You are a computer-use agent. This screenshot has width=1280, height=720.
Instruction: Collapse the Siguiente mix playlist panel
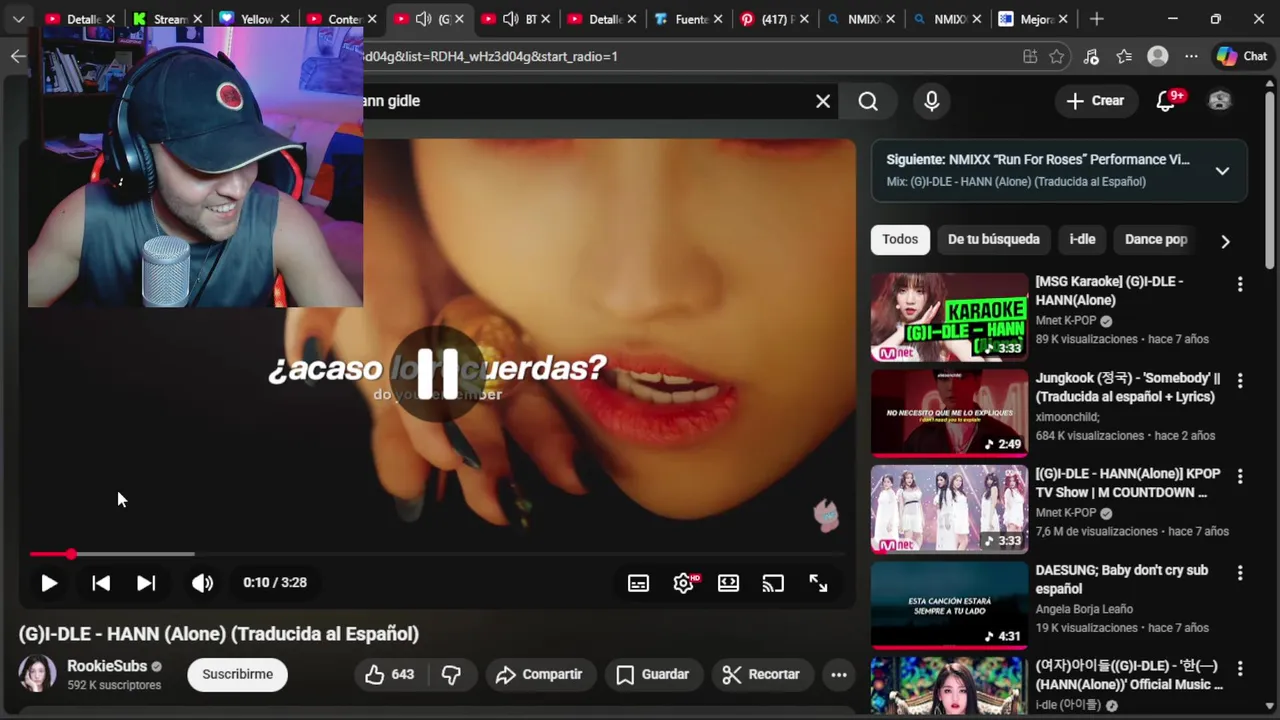point(1222,171)
